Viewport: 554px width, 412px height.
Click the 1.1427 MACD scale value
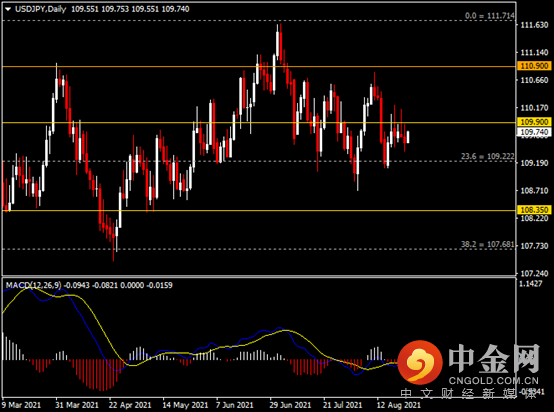coord(531,283)
